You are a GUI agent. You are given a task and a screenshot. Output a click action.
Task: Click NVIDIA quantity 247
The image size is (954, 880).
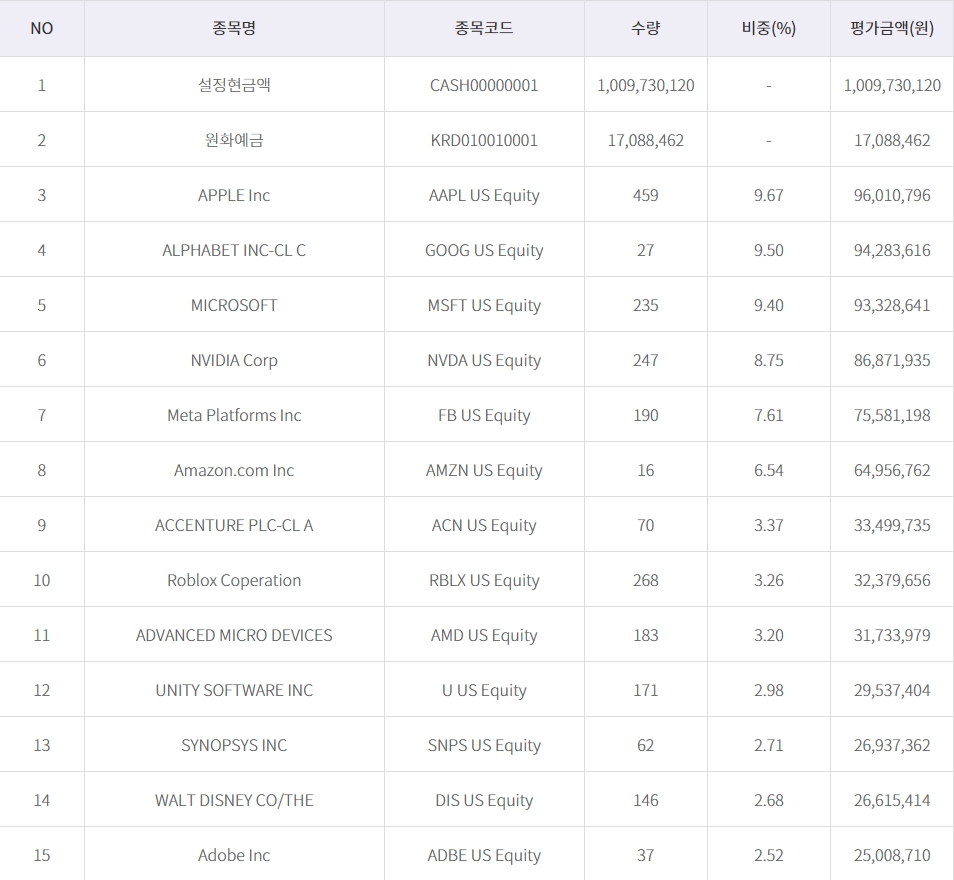(x=646, y=360)
